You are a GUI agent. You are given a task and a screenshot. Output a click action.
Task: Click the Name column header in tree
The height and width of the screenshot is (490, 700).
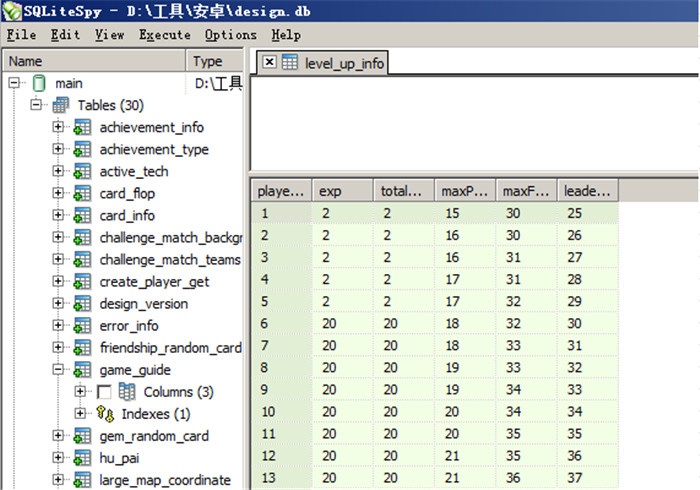pyautogui.click(x=94, y=61)
